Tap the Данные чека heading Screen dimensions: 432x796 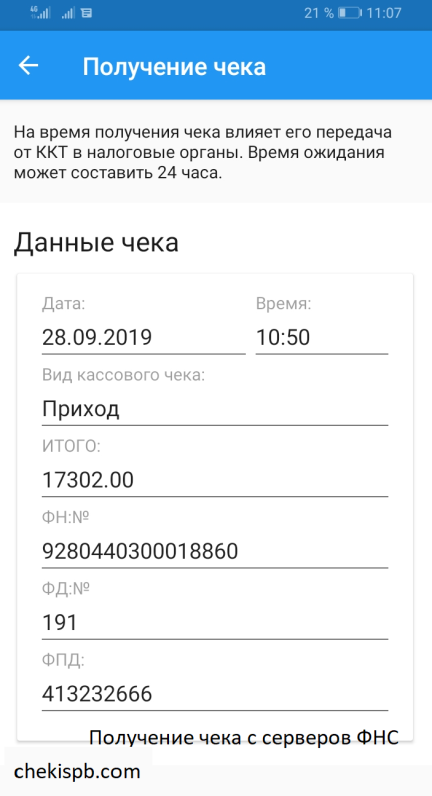96,243
